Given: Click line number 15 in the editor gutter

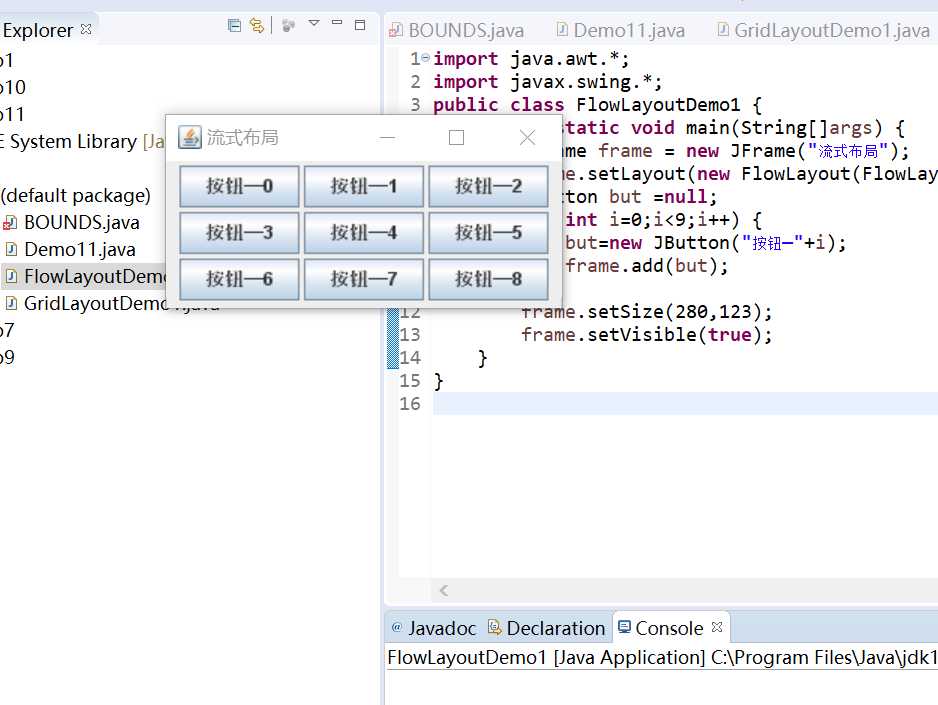Looking at the screenshot, I should (x=410, y=381).
